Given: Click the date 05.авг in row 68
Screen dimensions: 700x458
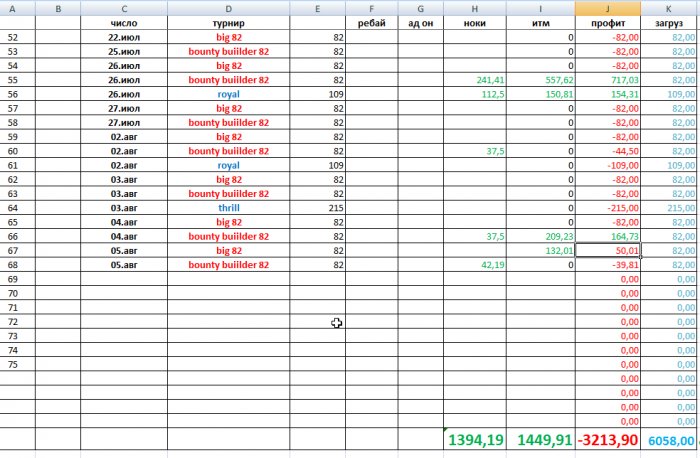Looking at the screenshot, I should pyautogui.click(x=124, y=265).
